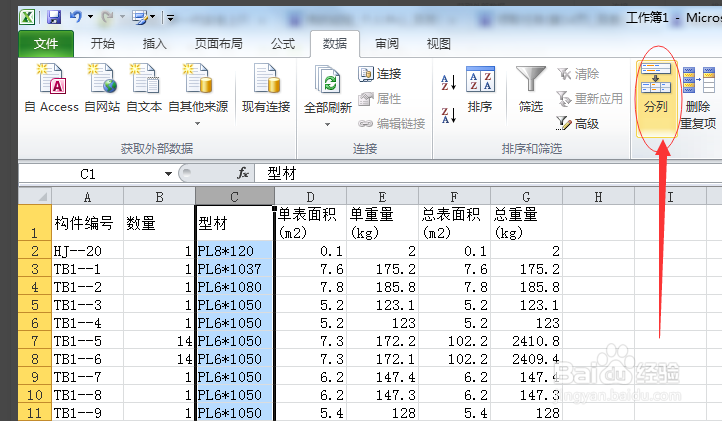Sort ascending with the A-Z icon

[x=448, y=82]
